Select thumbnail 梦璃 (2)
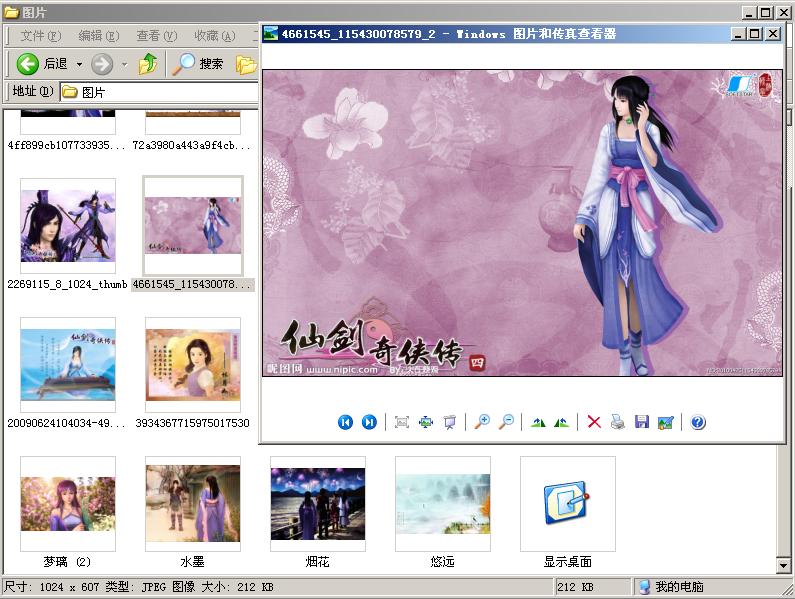The width and height of the screenshot is (795, 599). pyautogui.click(x=68, y=504)
